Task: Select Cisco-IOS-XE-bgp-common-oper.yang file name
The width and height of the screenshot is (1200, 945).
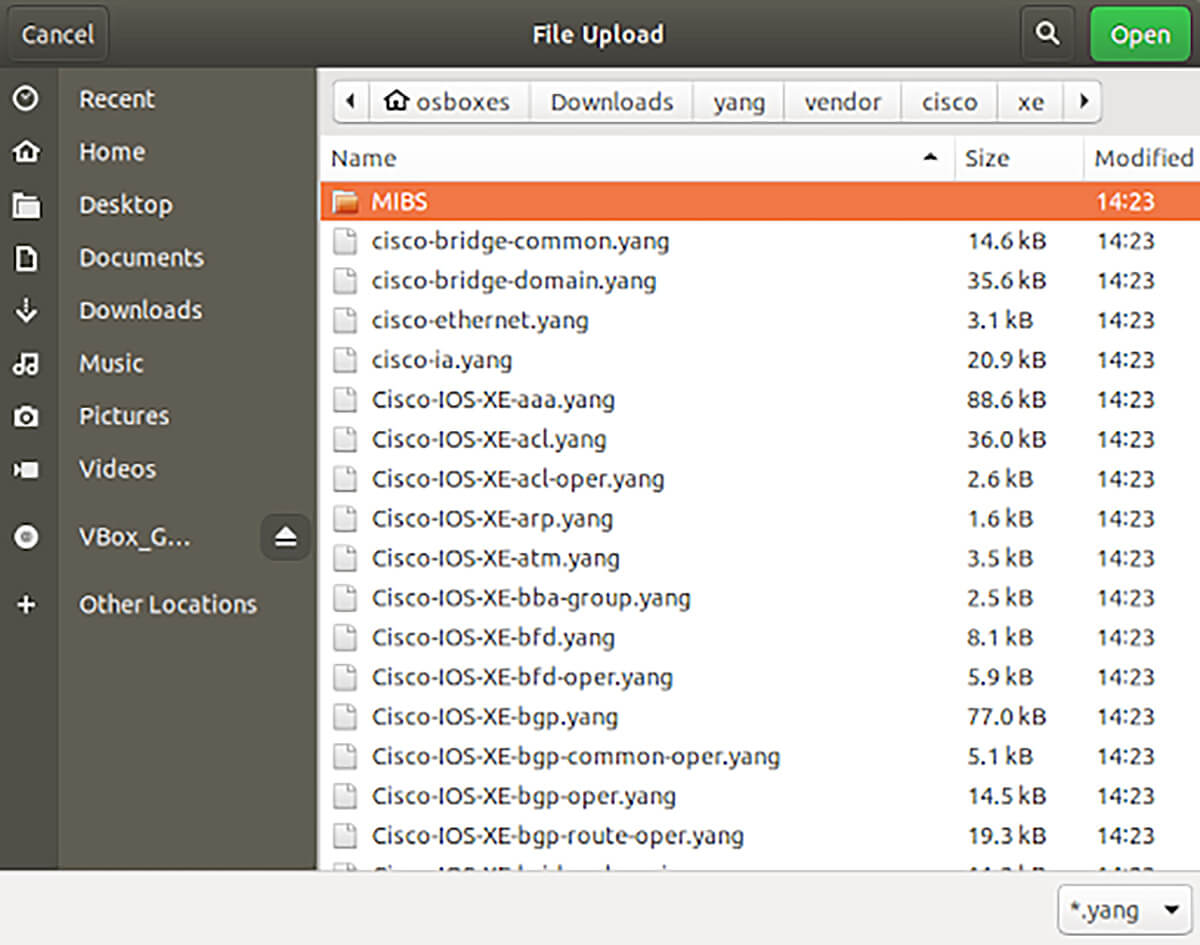Action: pyautogui.click(x=576, y=756)
